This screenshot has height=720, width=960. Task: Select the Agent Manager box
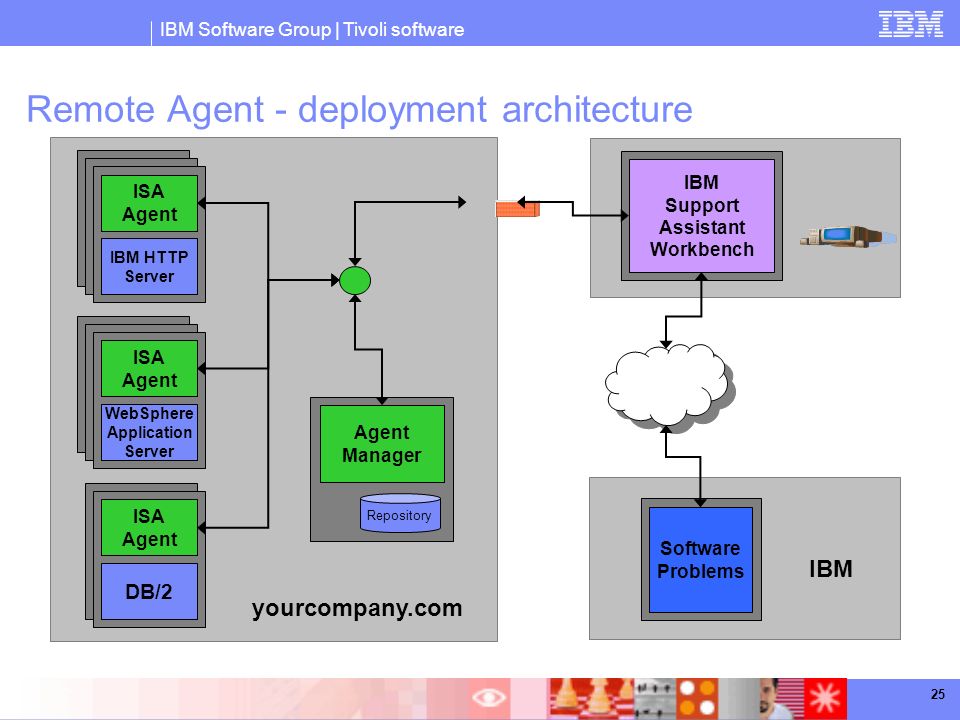pyautogui.click(x=382, y=444)
